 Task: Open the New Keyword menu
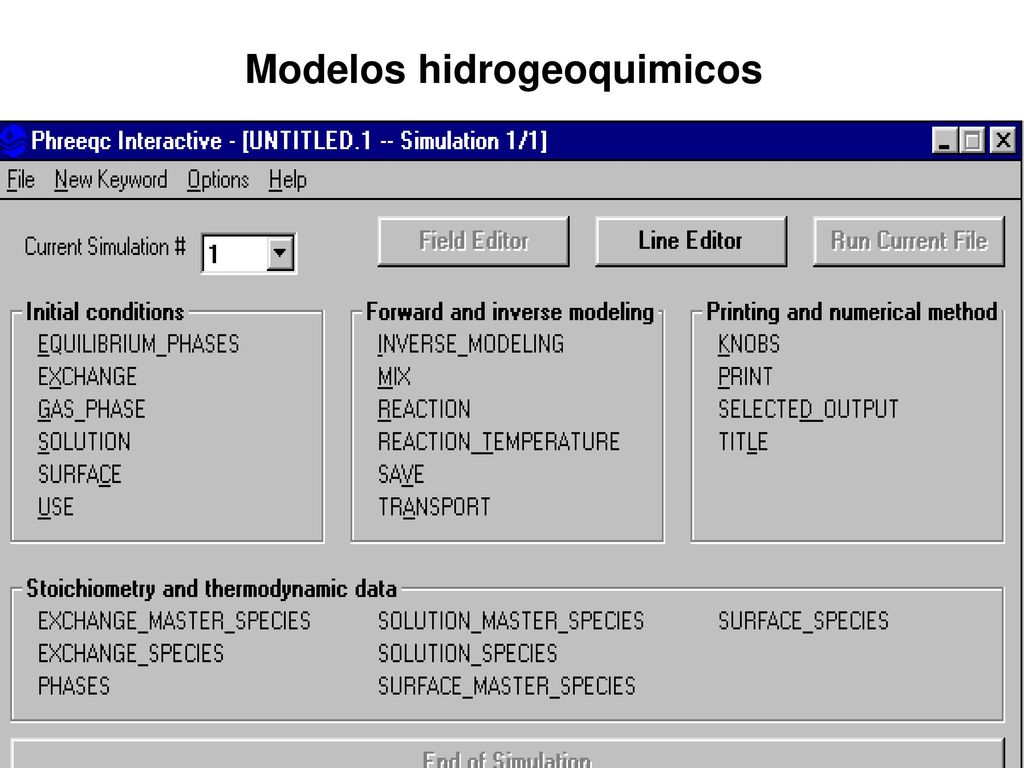point(111,180)
